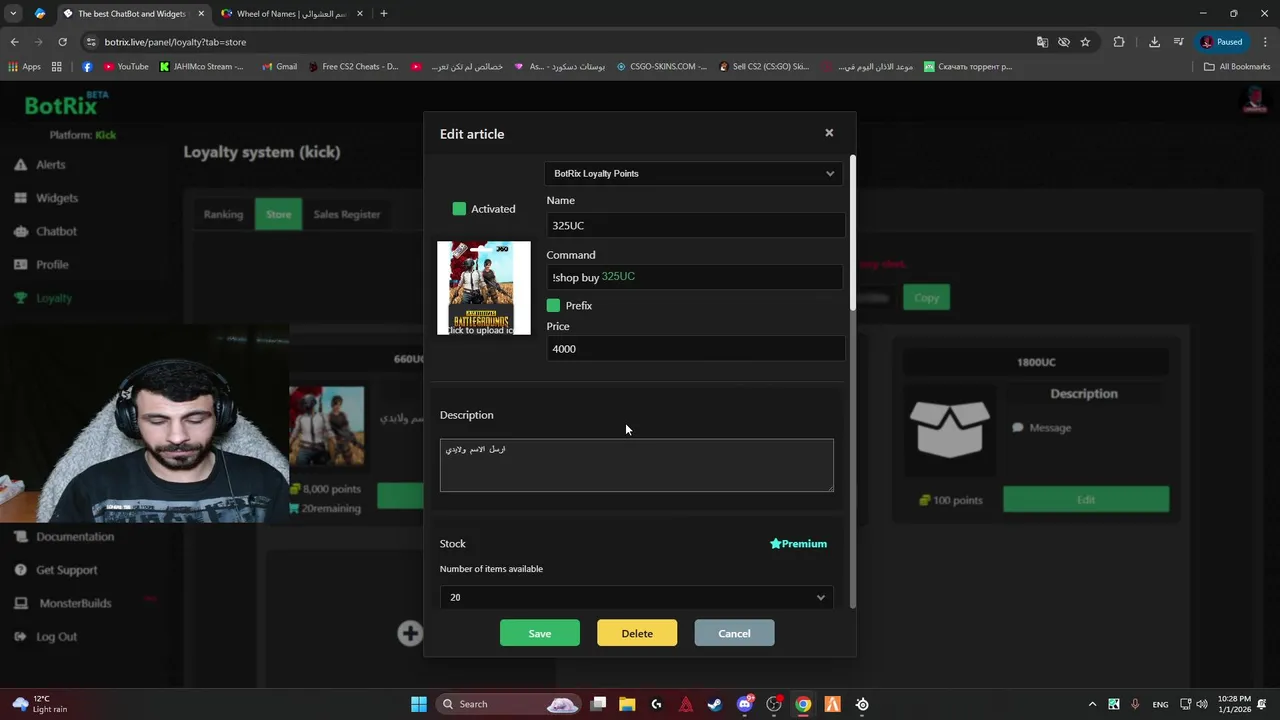Image resolution: width=1280 pixels, height=720 pixels.
Task: Open Chatbot in the BotRix sidebar
Action: click(x=56, y=231)
